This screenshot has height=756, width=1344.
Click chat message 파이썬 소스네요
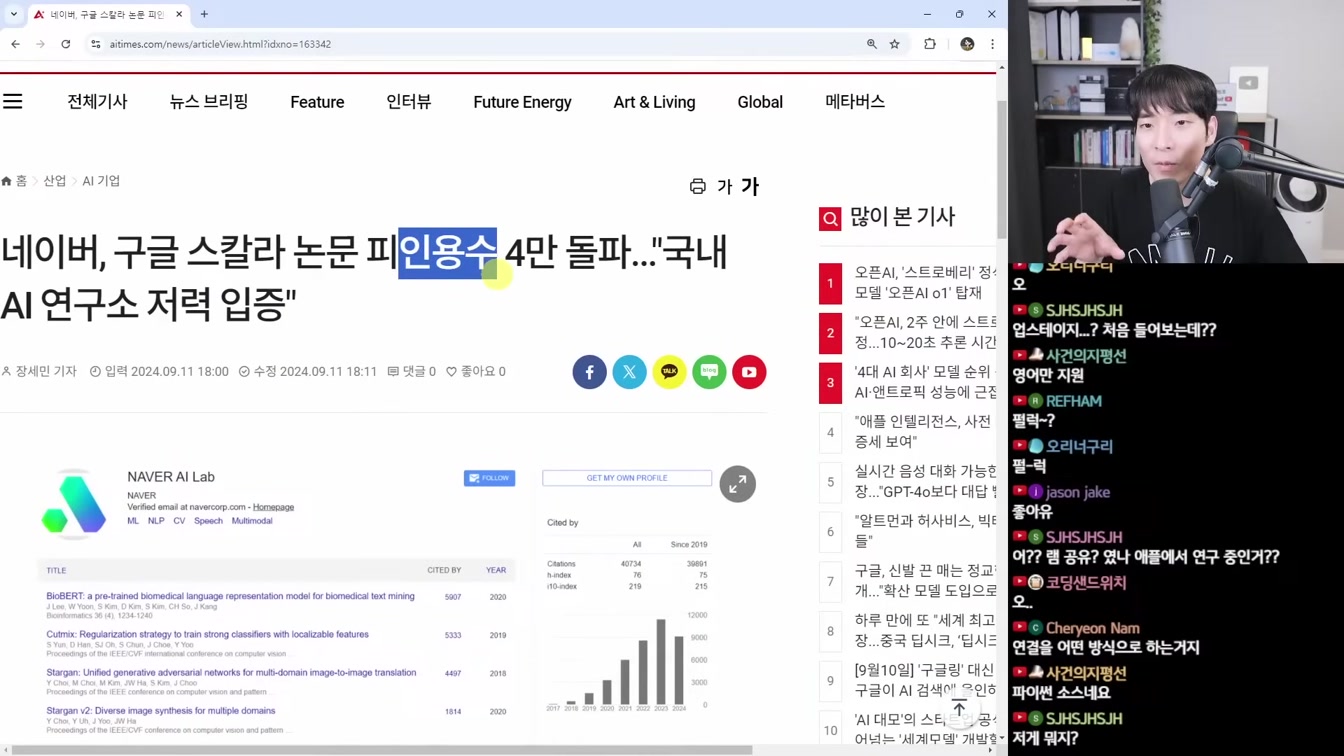(1060, 692)
